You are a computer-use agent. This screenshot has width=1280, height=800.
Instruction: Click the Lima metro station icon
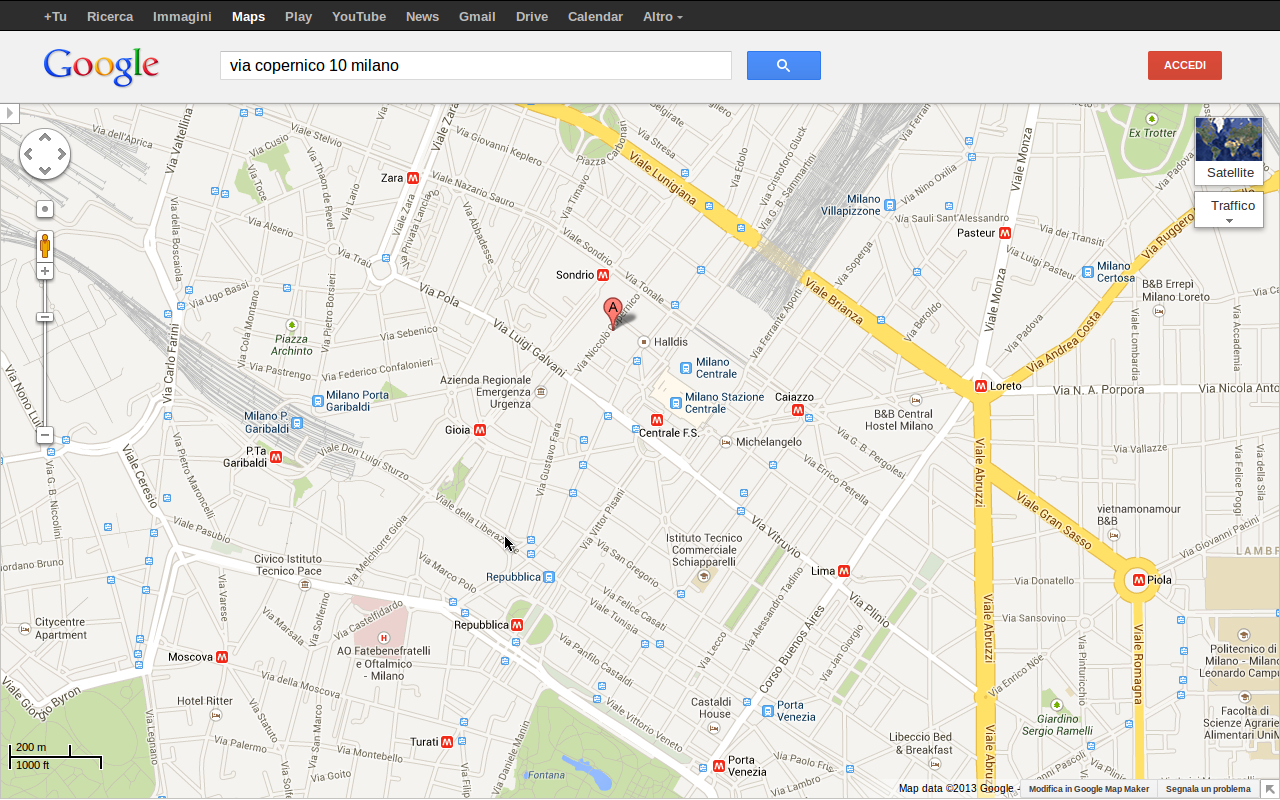pyautogui.click(x=844, y=571)
